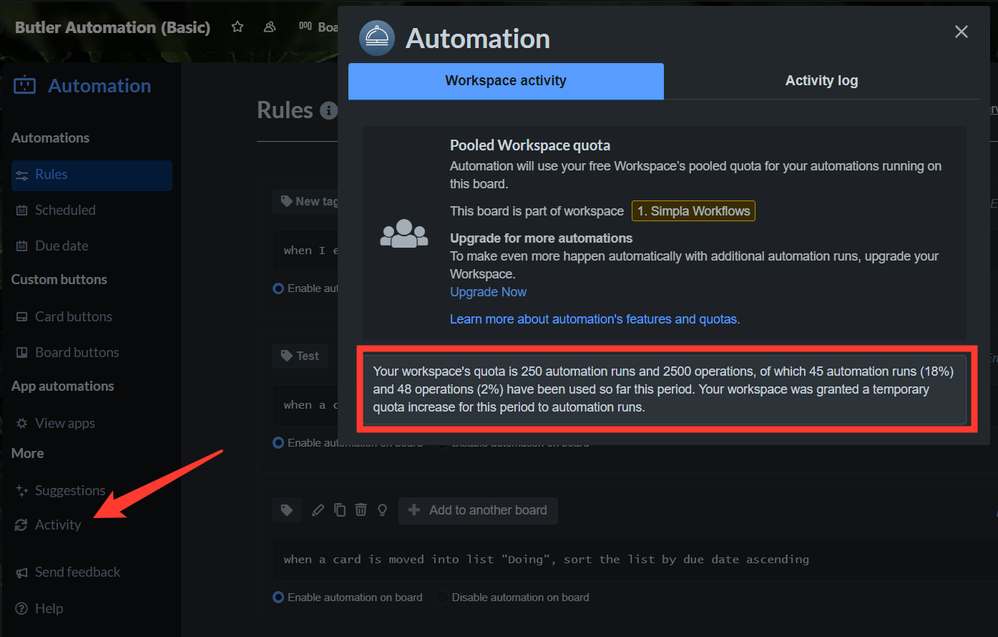
Task: Open the Board view switcher icon
Action: 306,26
